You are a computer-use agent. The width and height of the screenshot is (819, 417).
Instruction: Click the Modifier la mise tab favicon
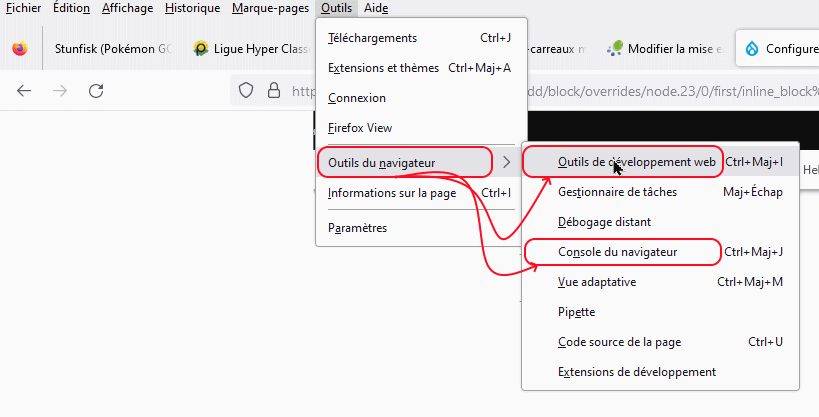(615, 49)
